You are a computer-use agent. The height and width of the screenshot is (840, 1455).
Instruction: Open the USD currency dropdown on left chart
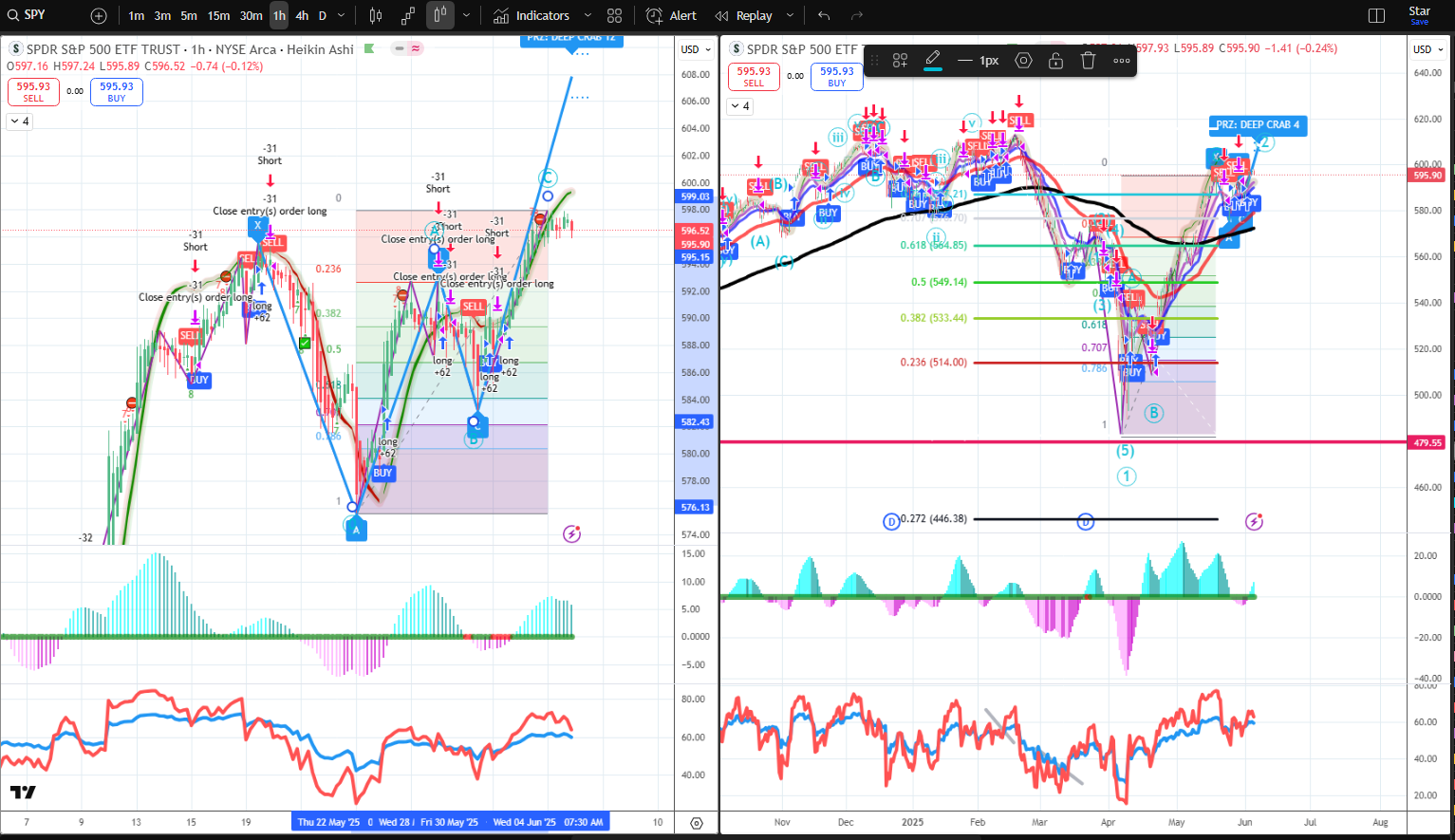pyautogui.click(x=697, y=49)
